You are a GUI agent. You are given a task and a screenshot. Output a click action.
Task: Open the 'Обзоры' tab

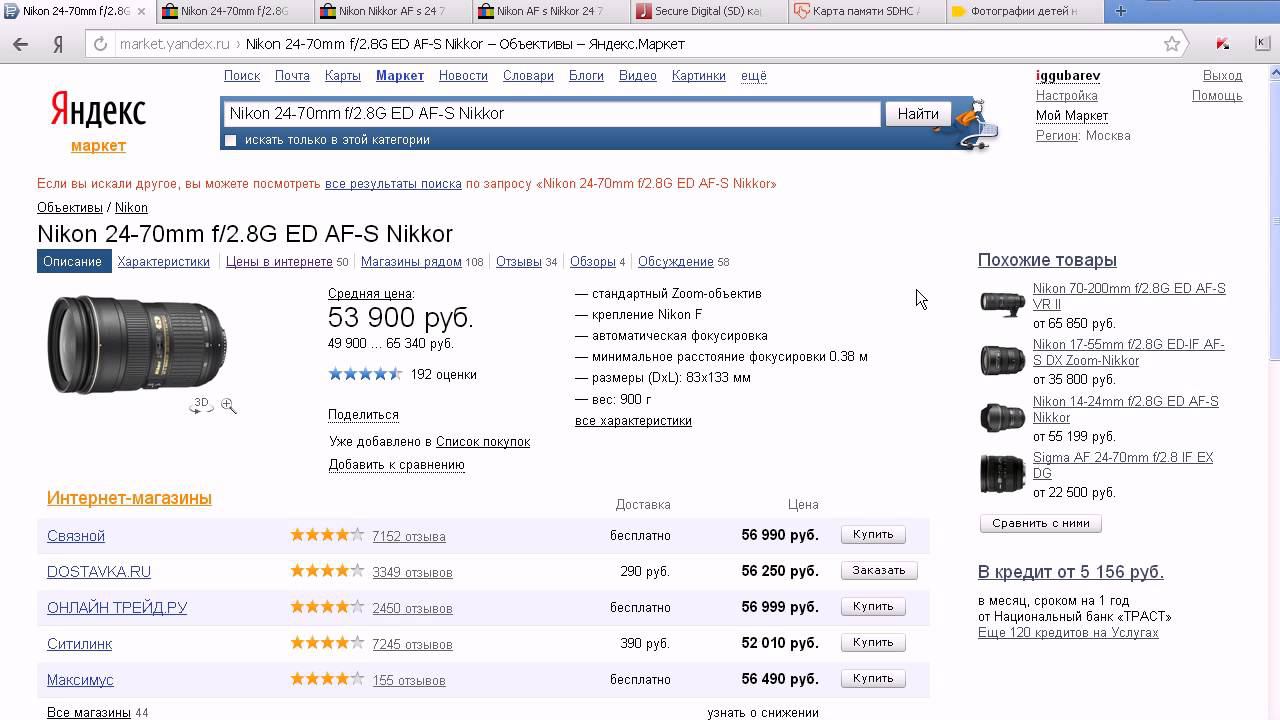pos(593,262)
